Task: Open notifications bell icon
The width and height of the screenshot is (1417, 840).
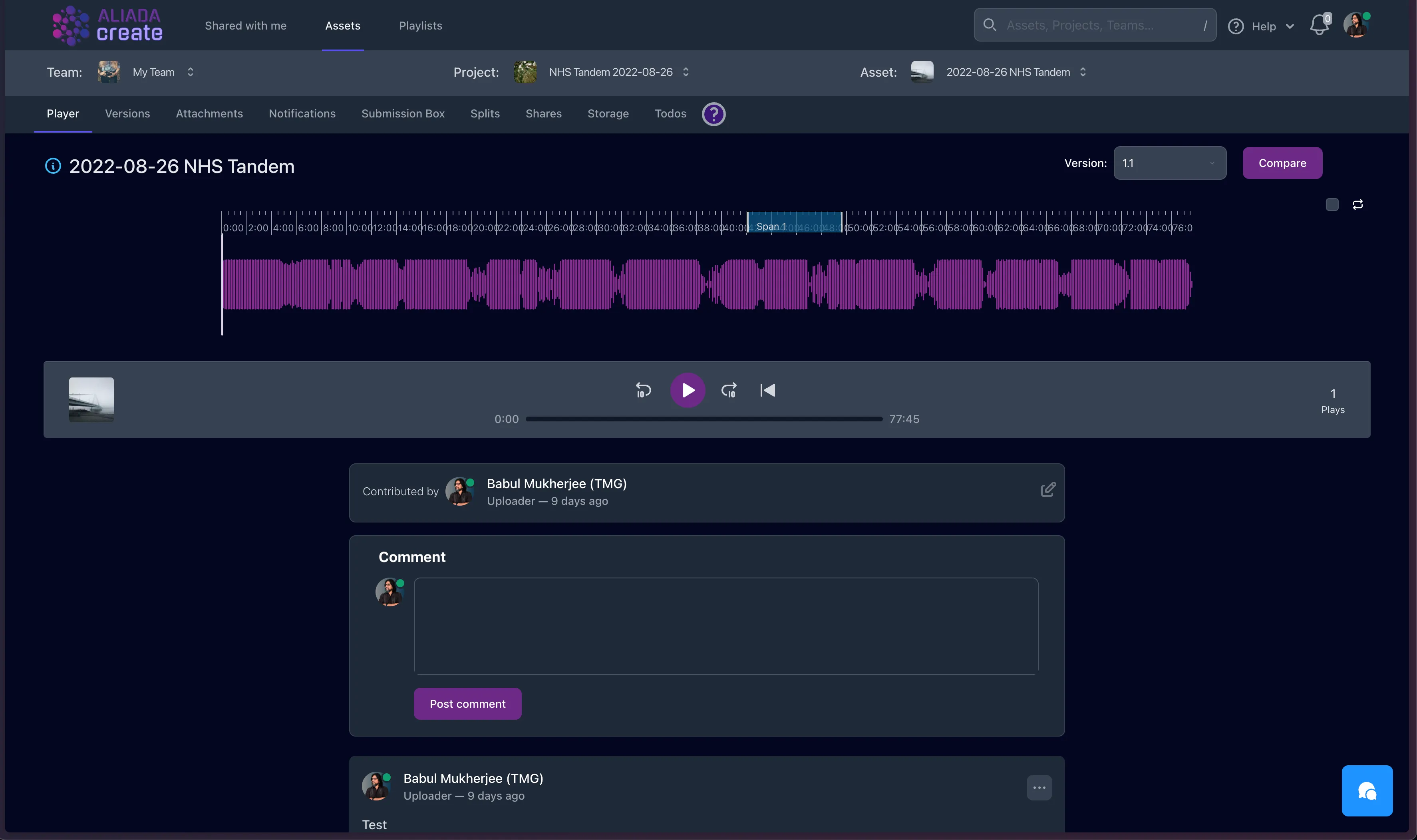Action: pos(1319,26)
